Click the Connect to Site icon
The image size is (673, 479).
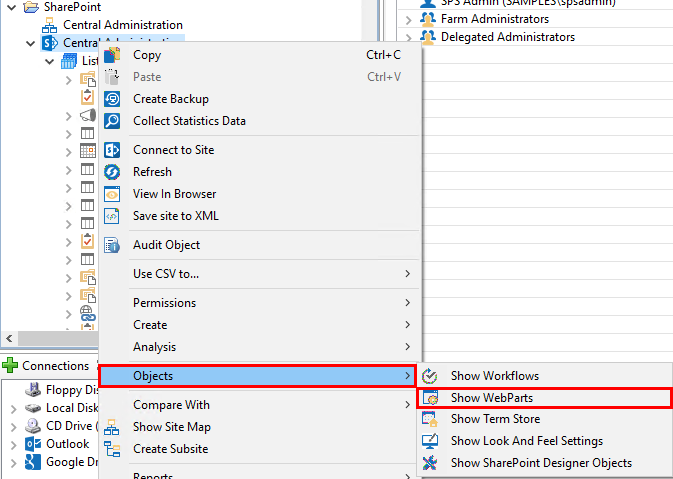113,150
